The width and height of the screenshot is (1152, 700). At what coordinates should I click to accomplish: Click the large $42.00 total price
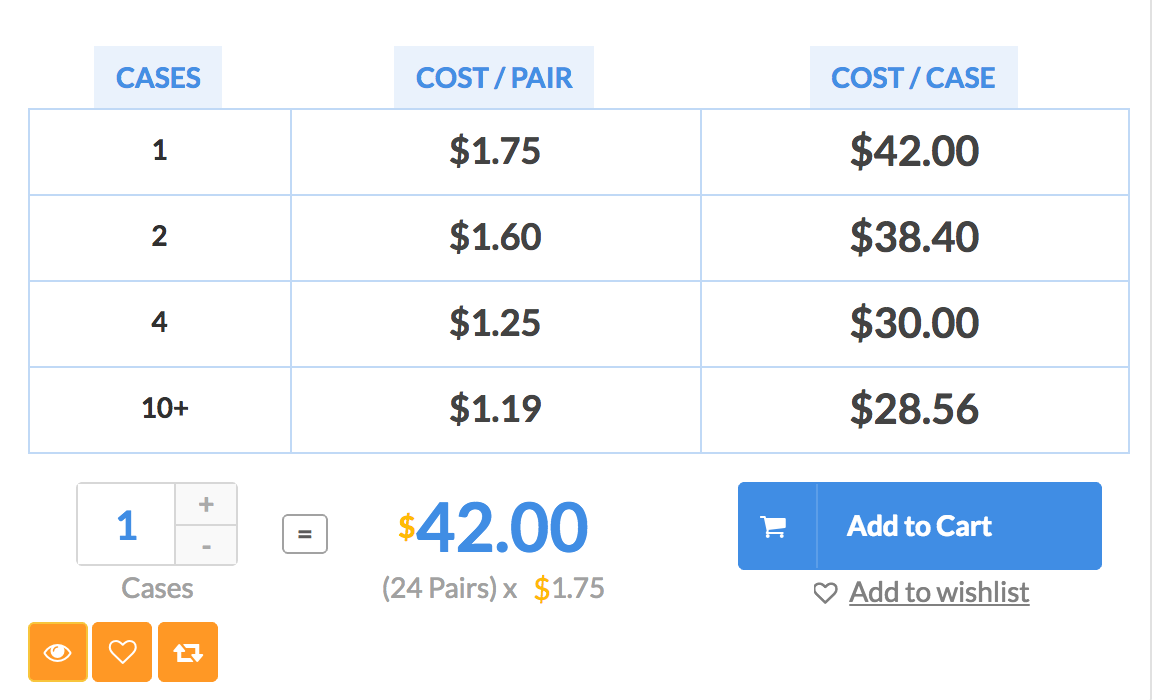click(493, 527)
